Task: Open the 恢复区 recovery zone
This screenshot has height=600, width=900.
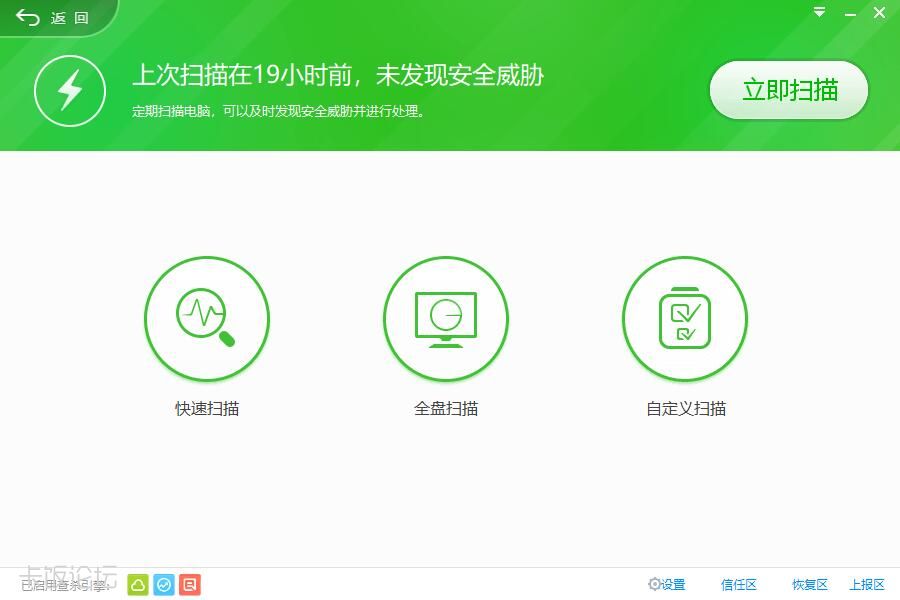Action: (810, 584)
